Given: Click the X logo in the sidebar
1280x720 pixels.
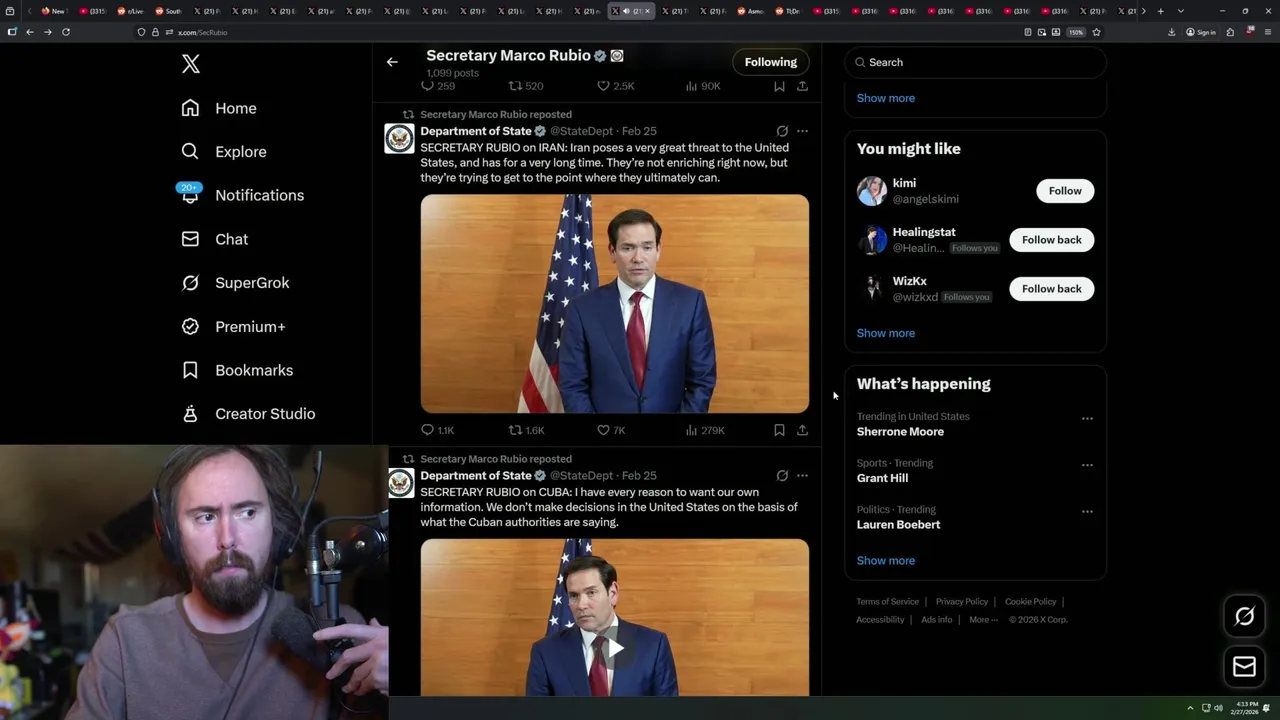Looking at the screenshot, I should coord(191,64).
